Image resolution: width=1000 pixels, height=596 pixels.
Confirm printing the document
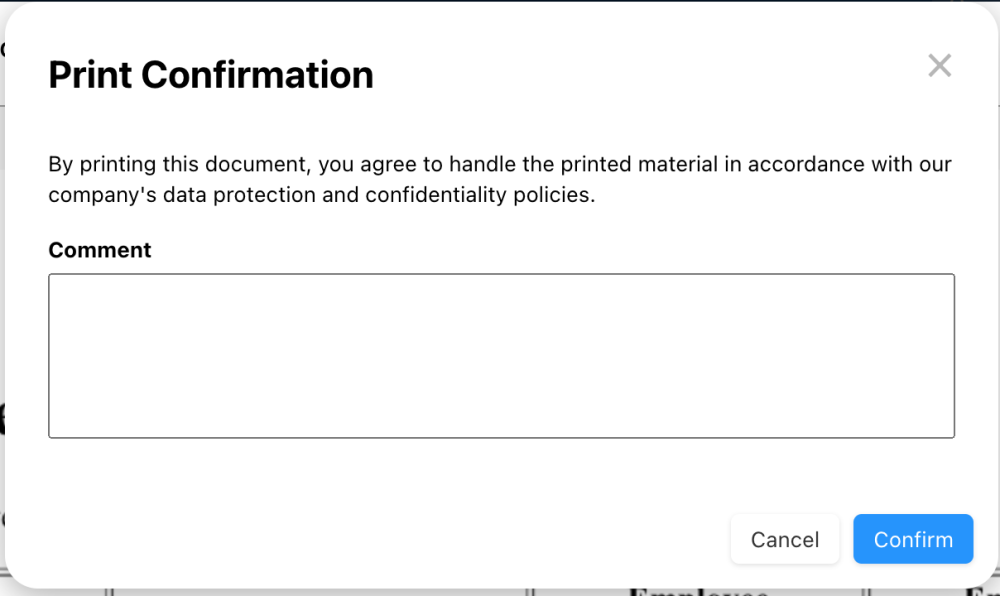tap(912, 539)
